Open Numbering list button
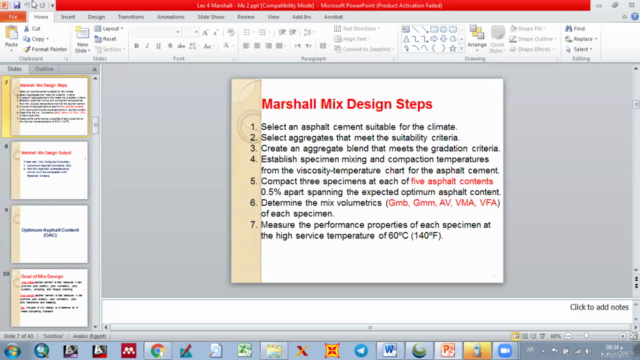640x360 pixels. pos(263,32)
